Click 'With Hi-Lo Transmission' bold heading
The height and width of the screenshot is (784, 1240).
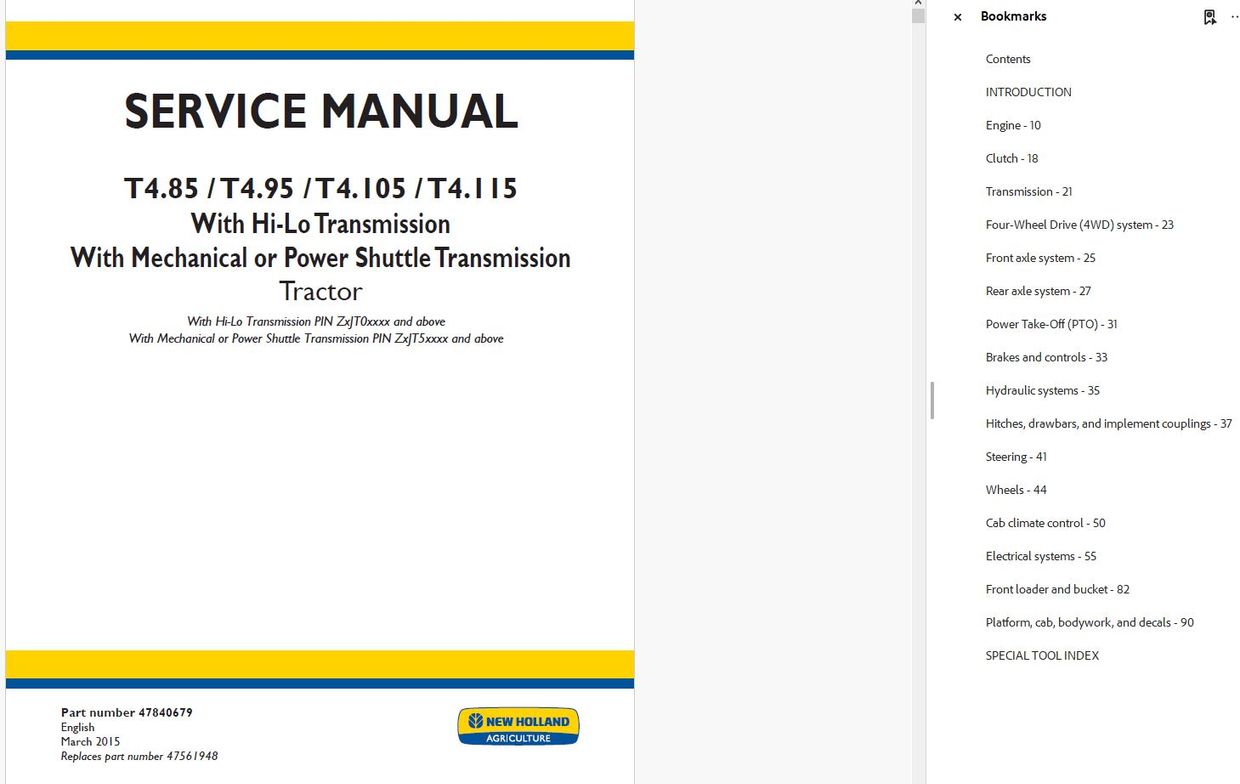pos(320,223)
